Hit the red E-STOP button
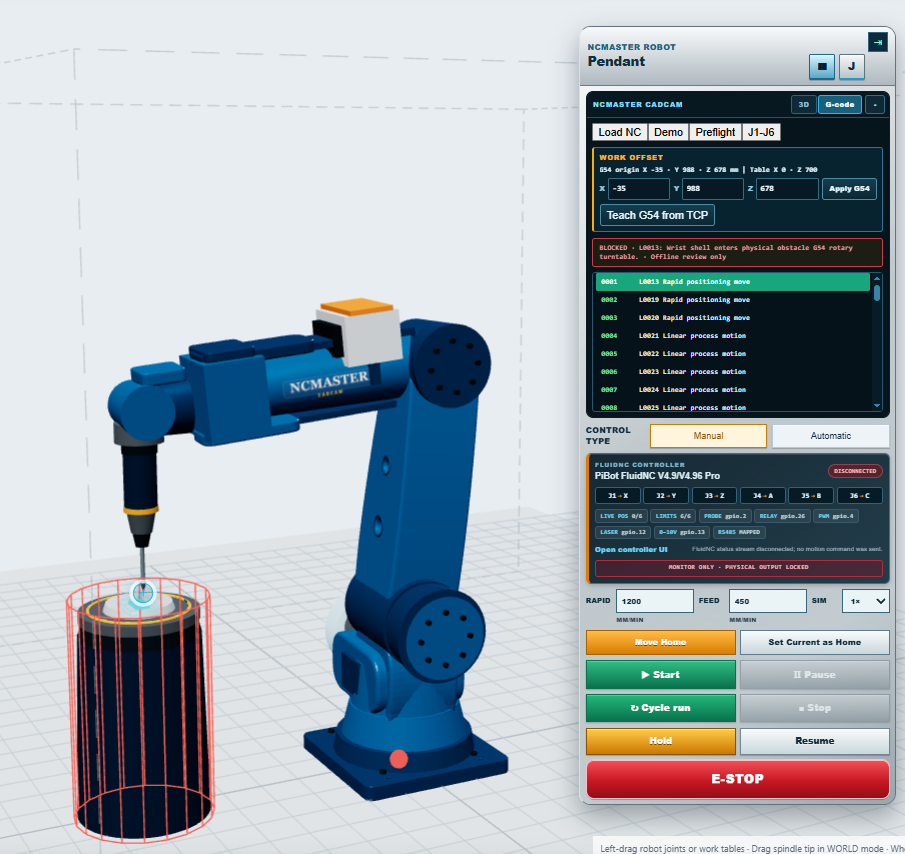The height and width of the screenshot is (854, 905). click(738, 779)
